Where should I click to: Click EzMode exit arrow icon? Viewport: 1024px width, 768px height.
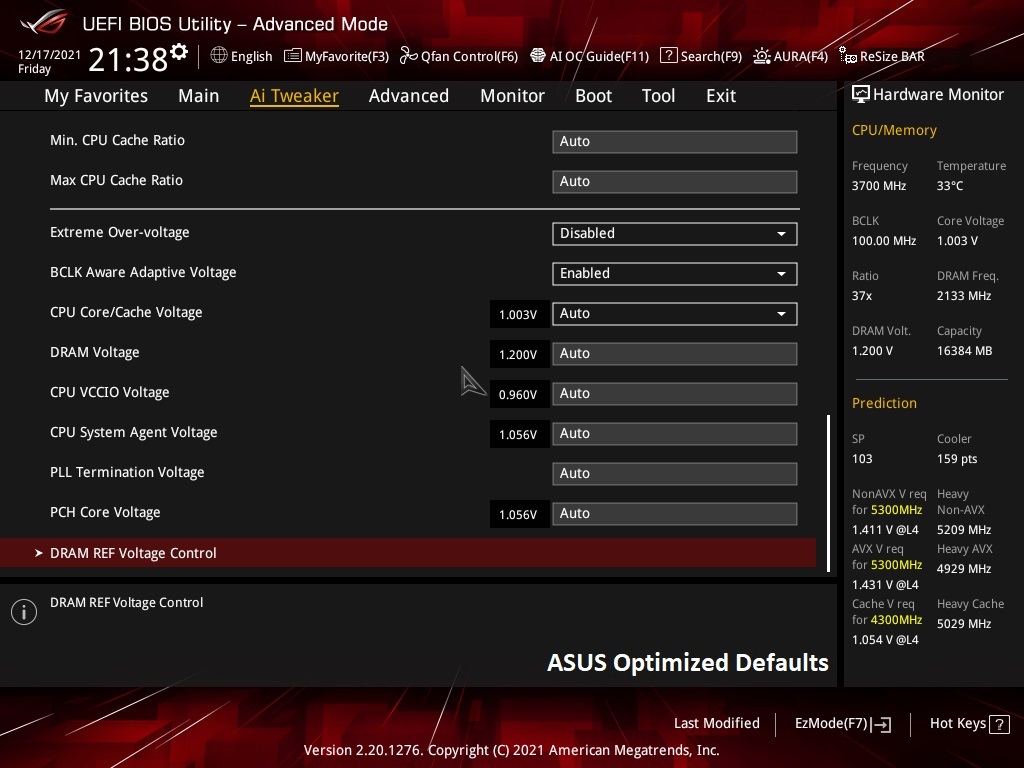pos(882,724)
